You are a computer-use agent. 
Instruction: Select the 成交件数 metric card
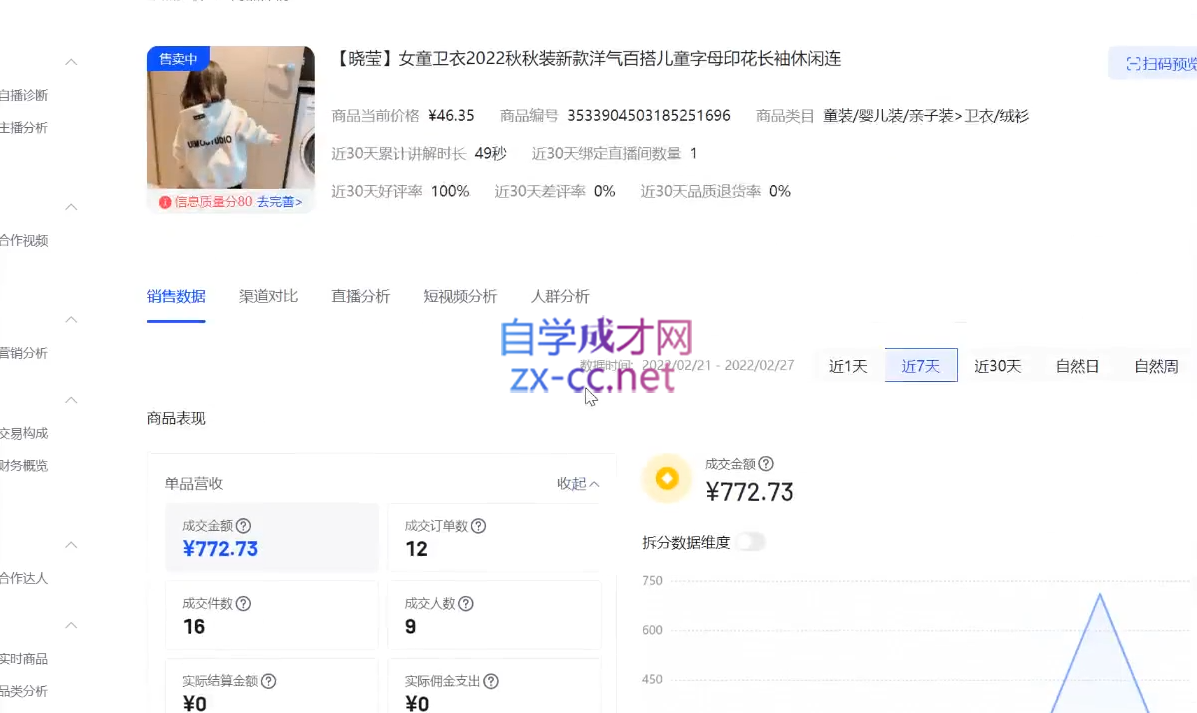[x=272, y=615]
